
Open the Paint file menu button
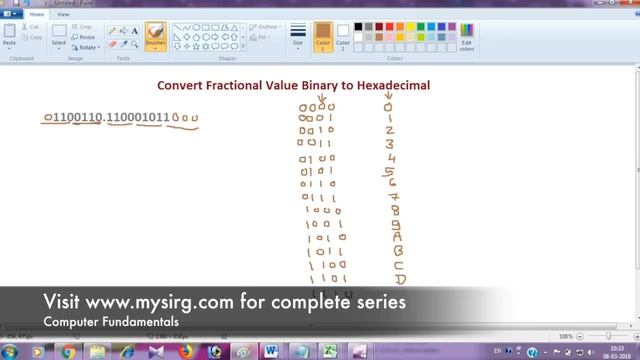(10, 14)
